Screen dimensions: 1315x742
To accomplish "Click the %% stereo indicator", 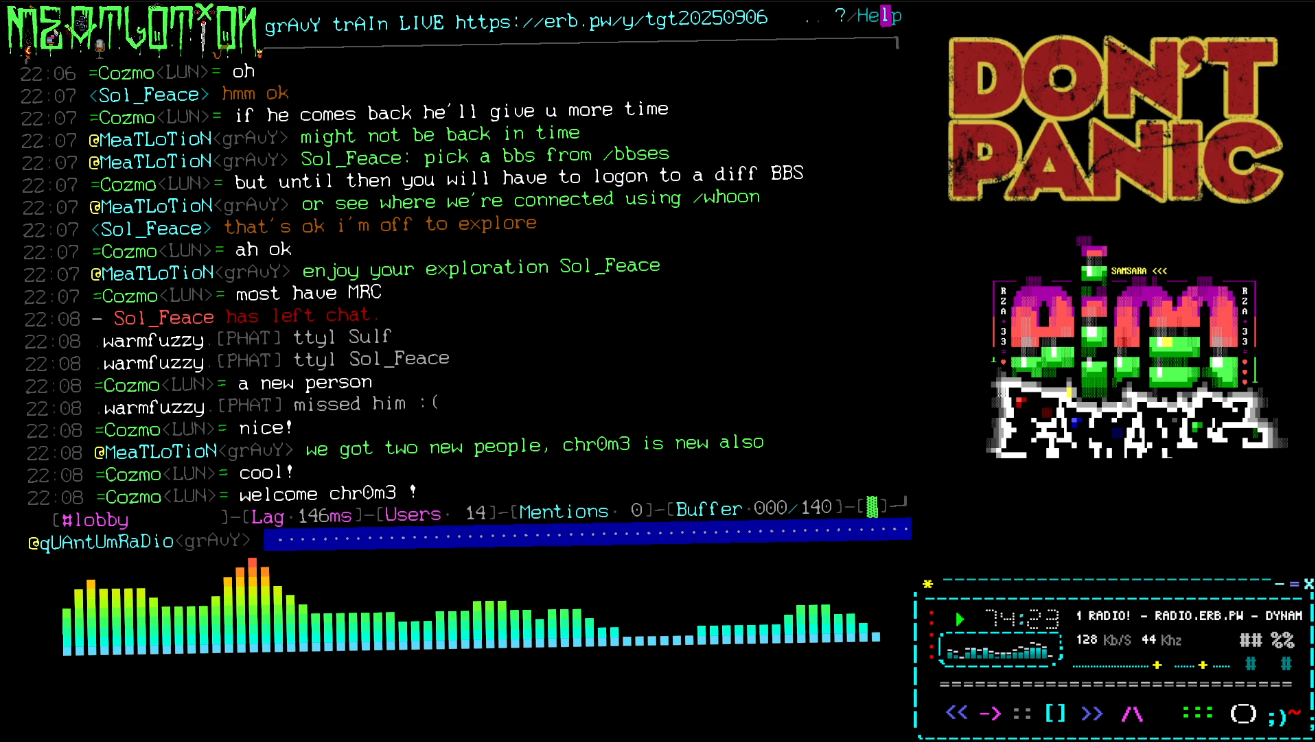I will pos(1283,640).
